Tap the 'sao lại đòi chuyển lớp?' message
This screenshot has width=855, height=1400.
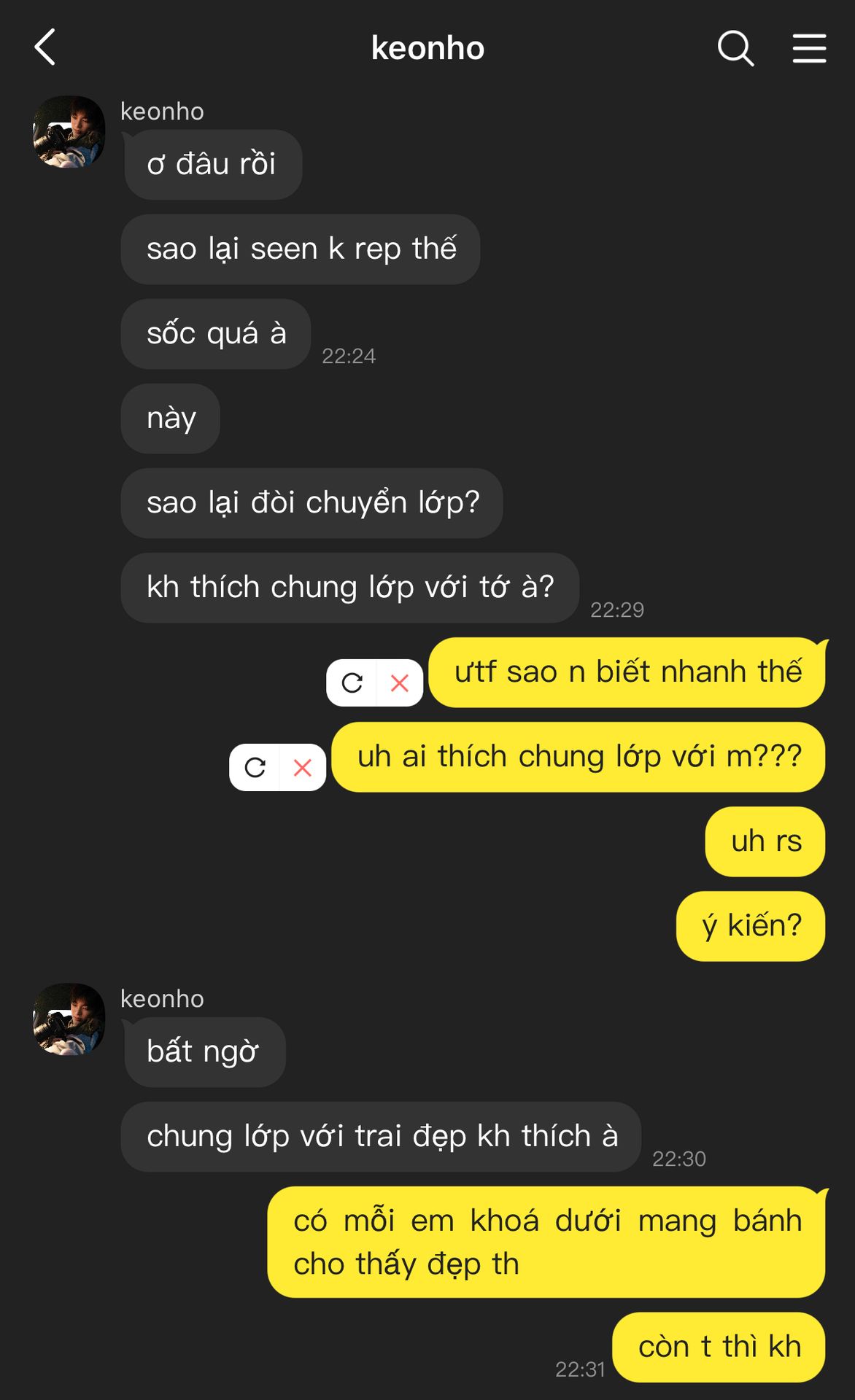point(312,503)
